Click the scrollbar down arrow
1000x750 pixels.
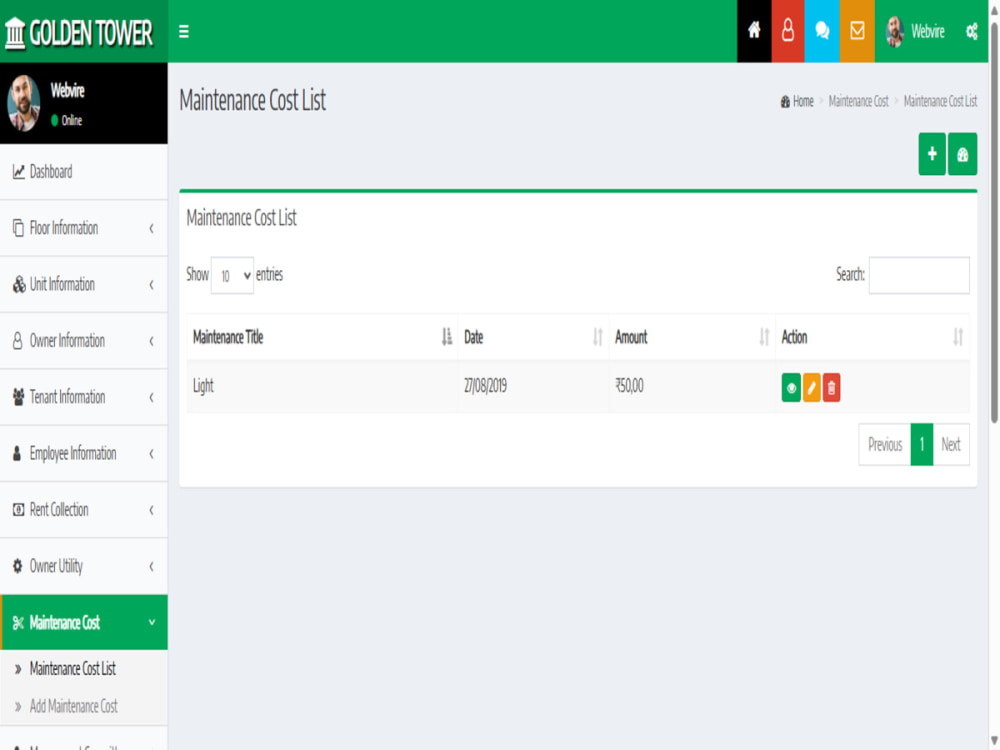coord(994,741)
